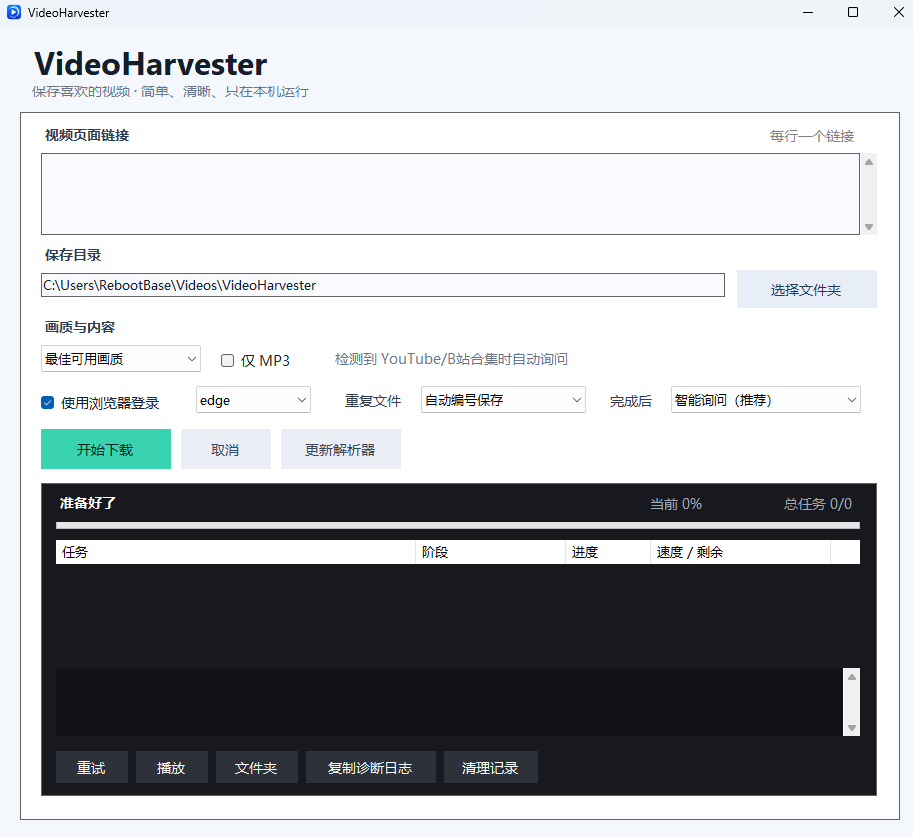Click the 取消 button
This screenshot has height=837, width=913.
click(x=226, y=449)
